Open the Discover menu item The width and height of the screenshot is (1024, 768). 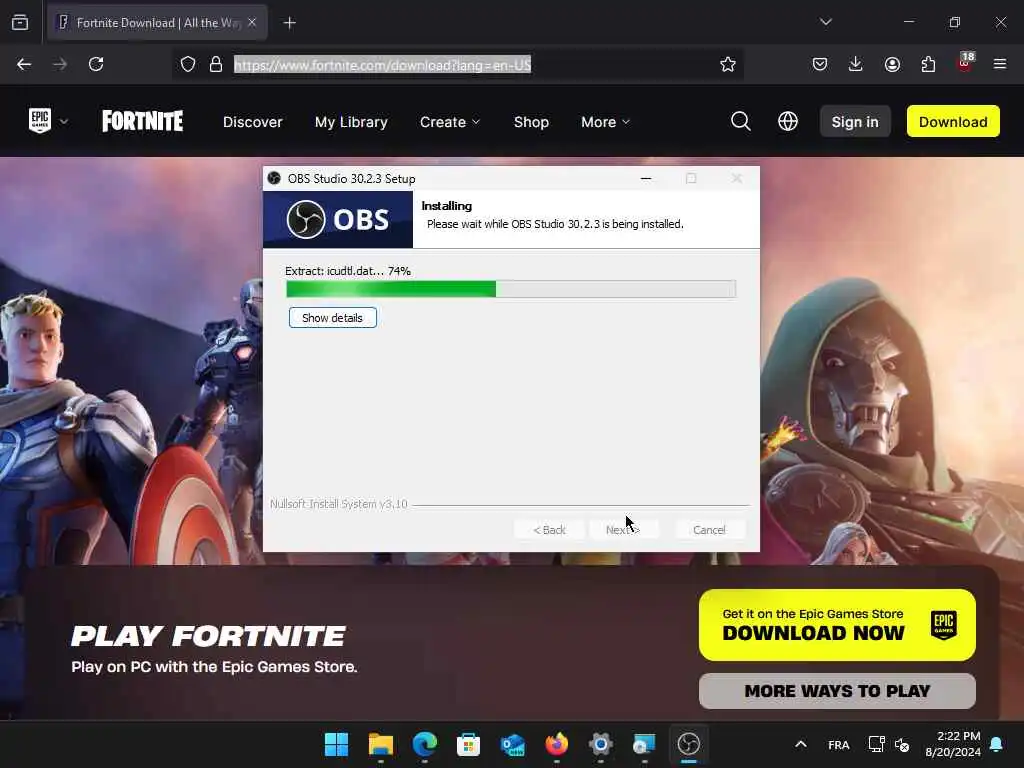pos(253,122)
